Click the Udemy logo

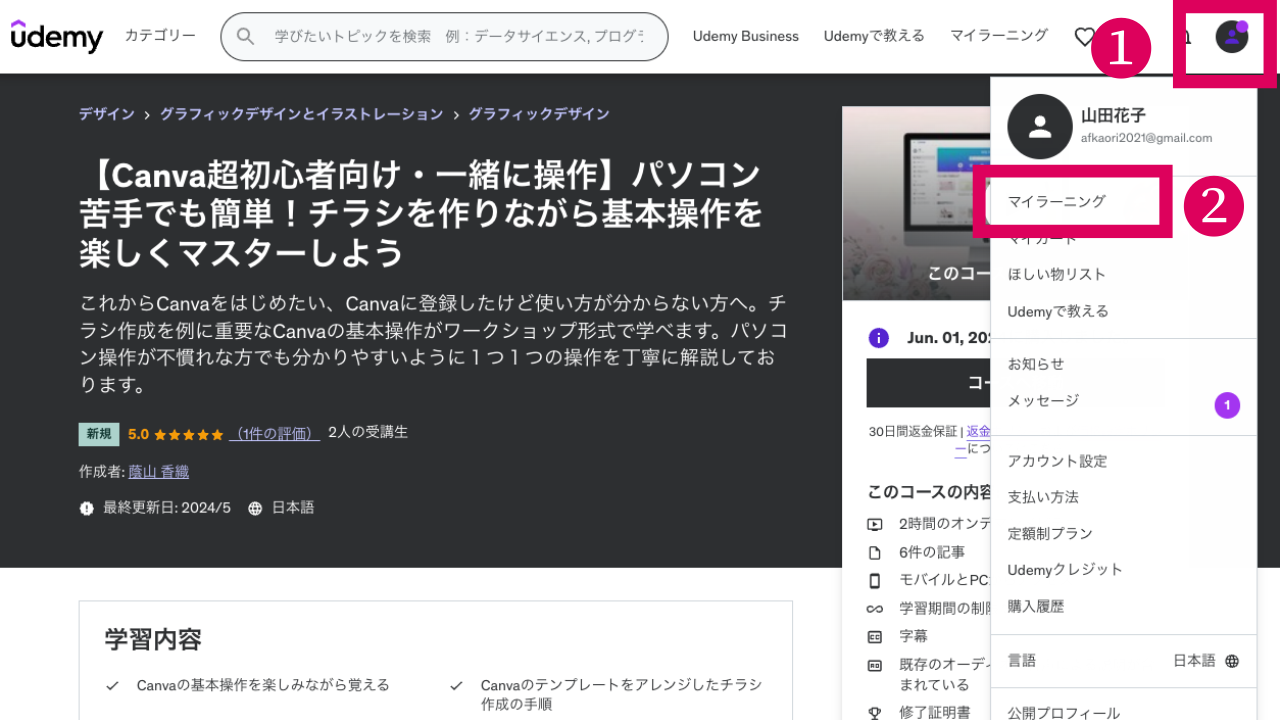coord(55,36)
